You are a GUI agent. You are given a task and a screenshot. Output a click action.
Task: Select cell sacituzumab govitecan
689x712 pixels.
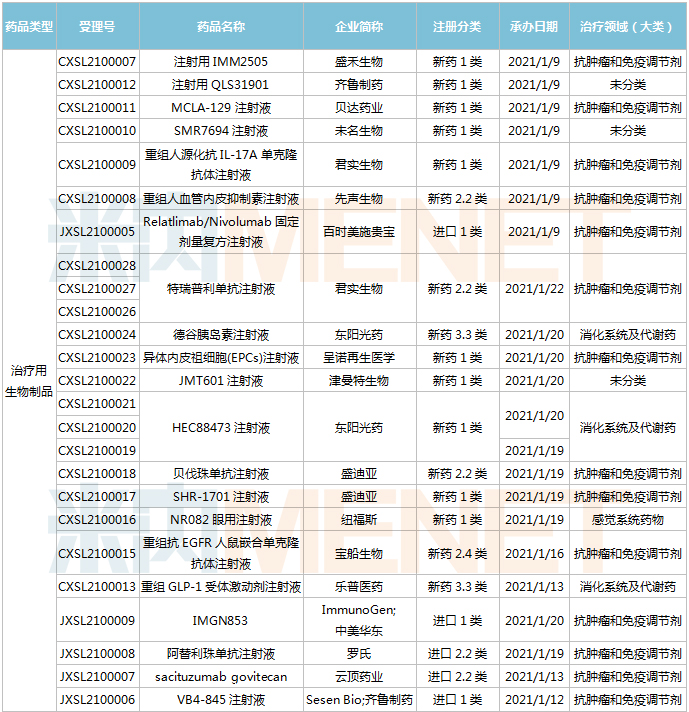click(x=221, y=677)
